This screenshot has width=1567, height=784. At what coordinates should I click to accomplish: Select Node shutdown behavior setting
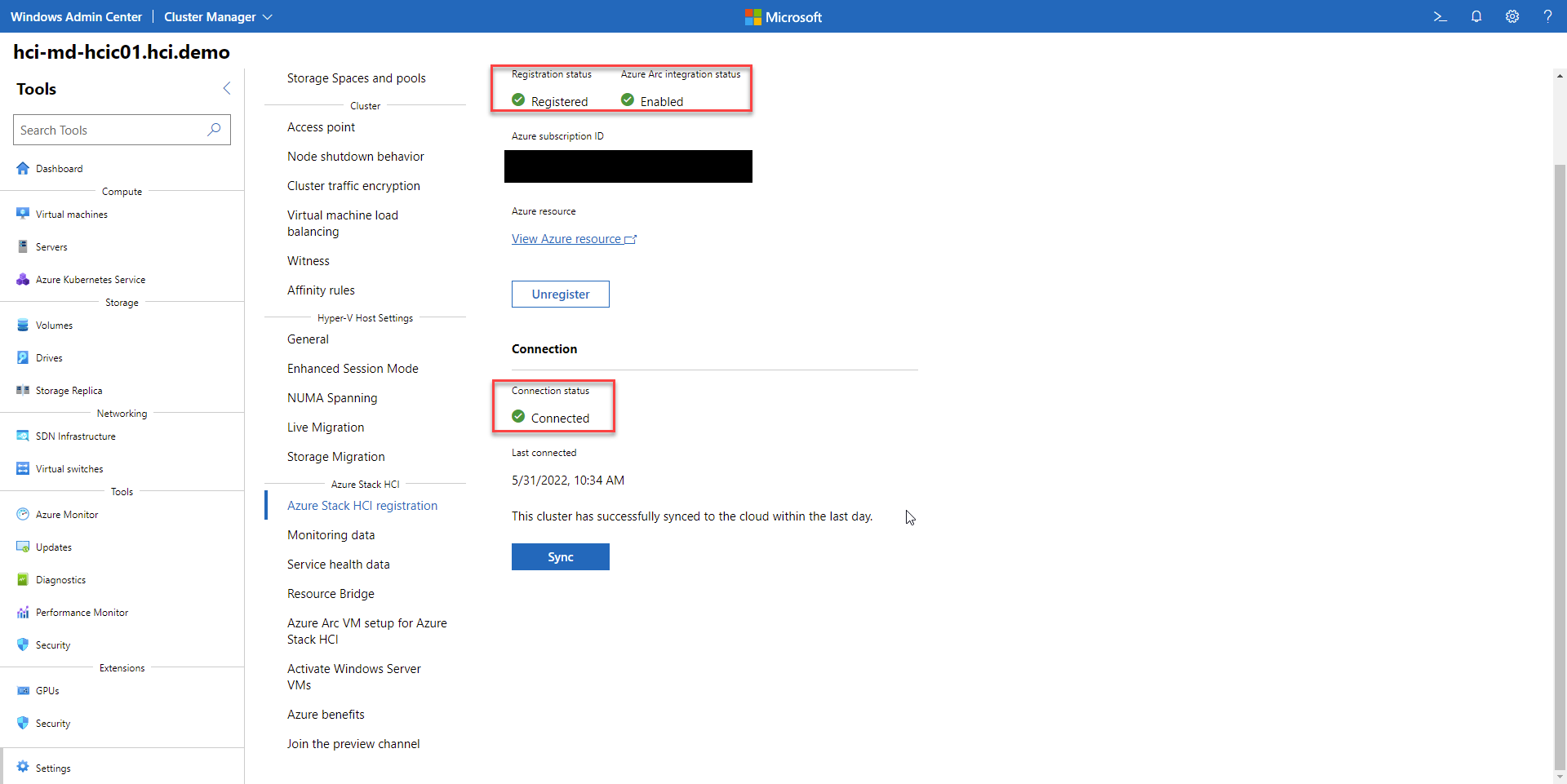(x=356, y=157)
